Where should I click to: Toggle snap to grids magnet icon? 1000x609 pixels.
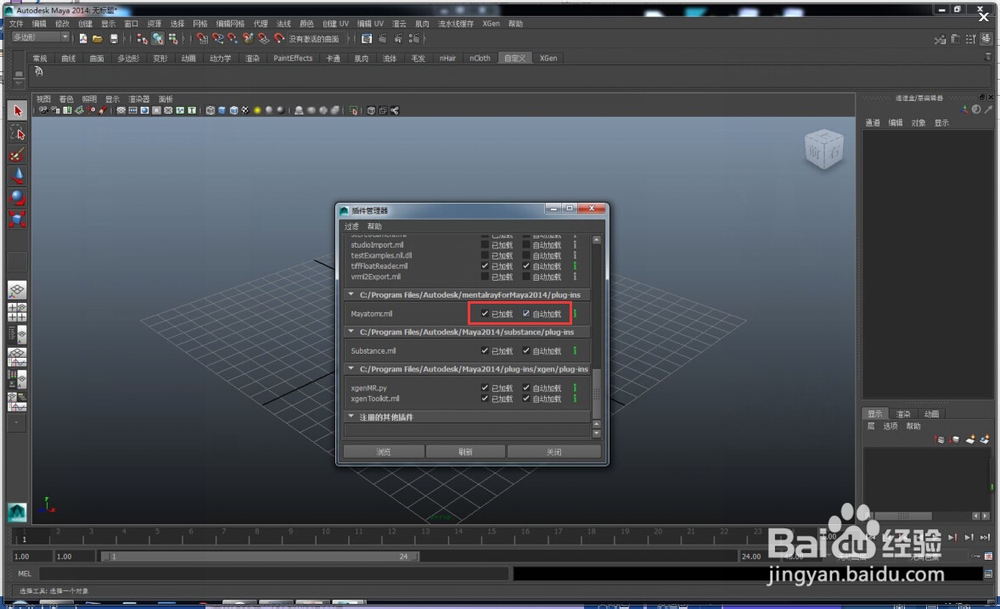(202, 39)
